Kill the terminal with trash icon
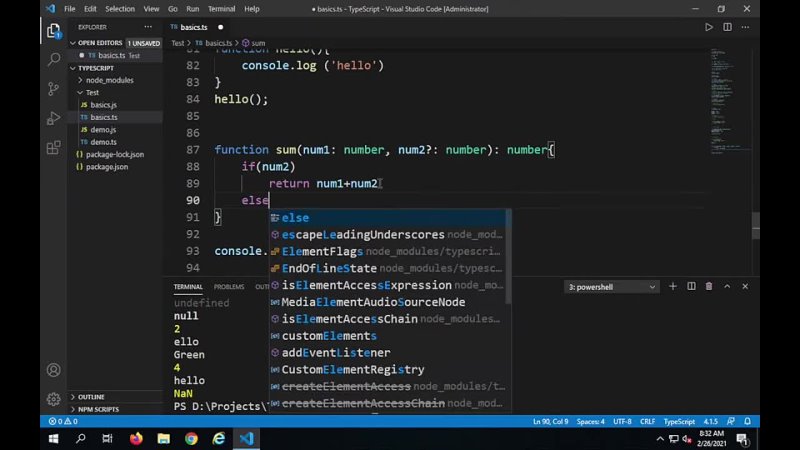The height and width of the screenshot is (450, 800). point(709,287)
